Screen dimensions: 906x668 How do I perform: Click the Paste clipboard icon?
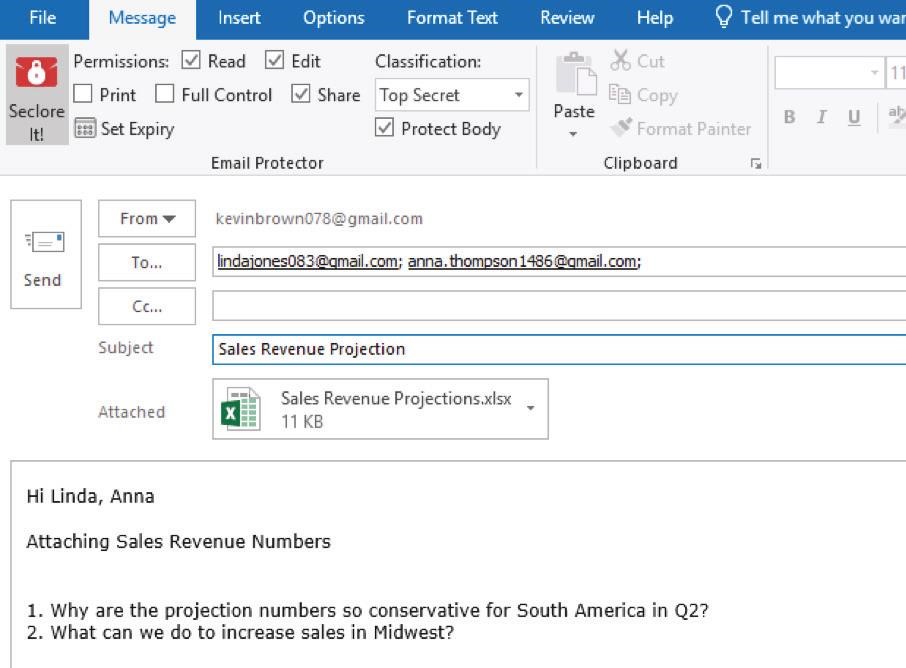pyautogui.click(x=574, y=73)
